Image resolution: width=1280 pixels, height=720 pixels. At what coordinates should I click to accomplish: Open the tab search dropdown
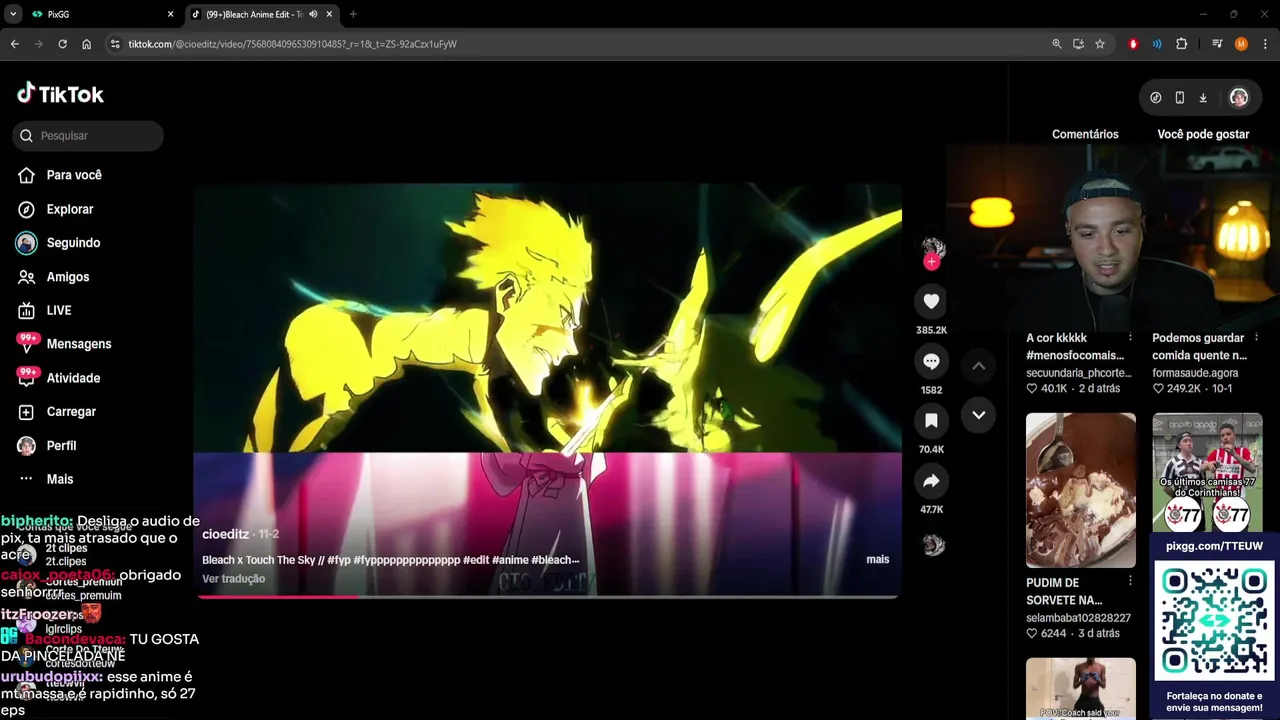click(x=13, y=14)
